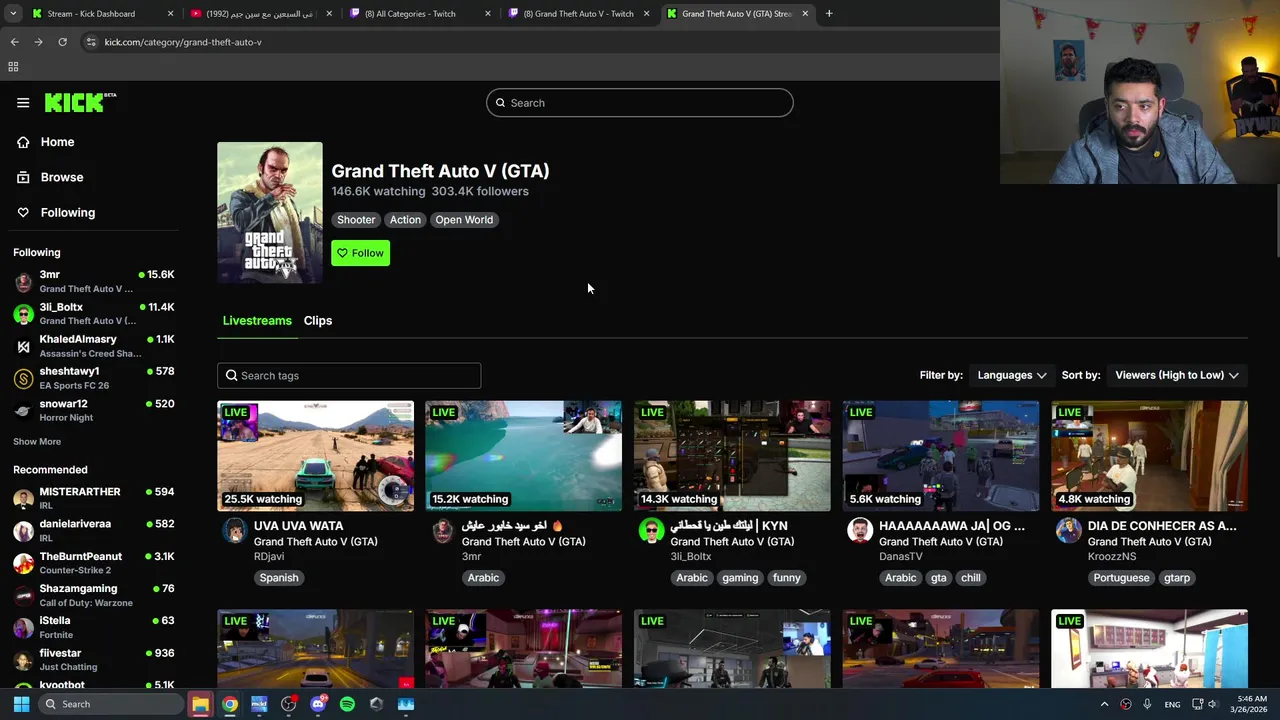Reload the page
Viewport: 1280px width, 720px height.
click(x=62, y=42)
